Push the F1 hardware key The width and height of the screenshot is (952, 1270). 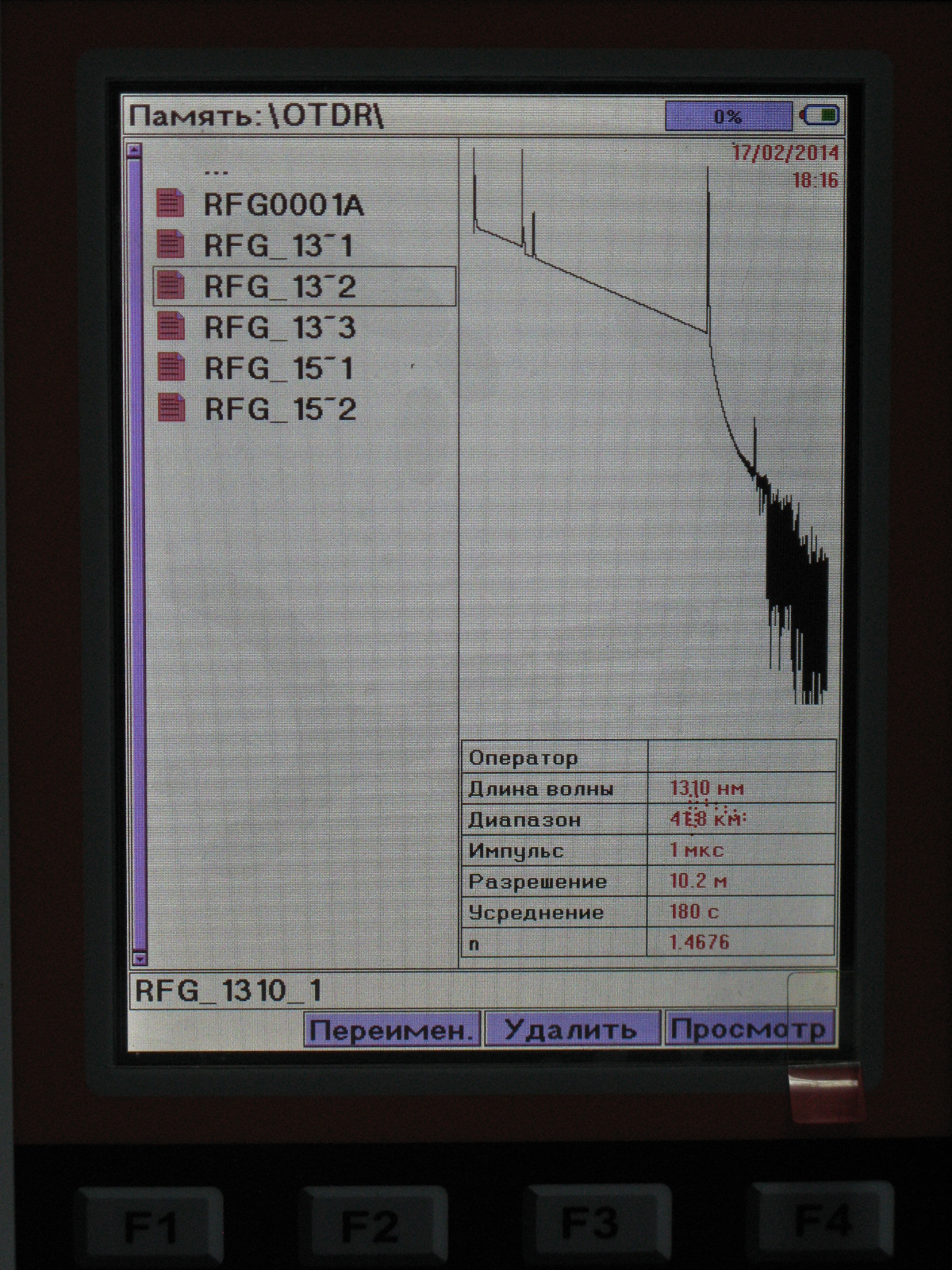tap(149, 1226)
